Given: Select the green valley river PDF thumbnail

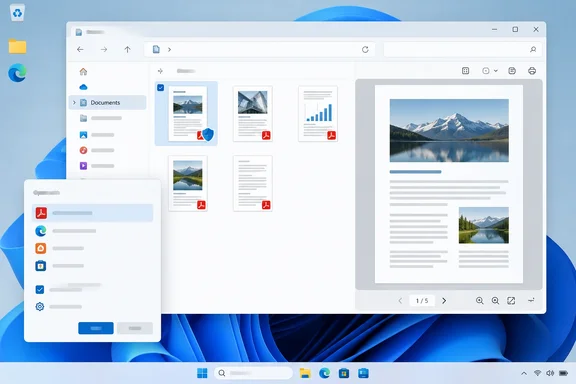Looking at the screenshot, I should [188, 183].
